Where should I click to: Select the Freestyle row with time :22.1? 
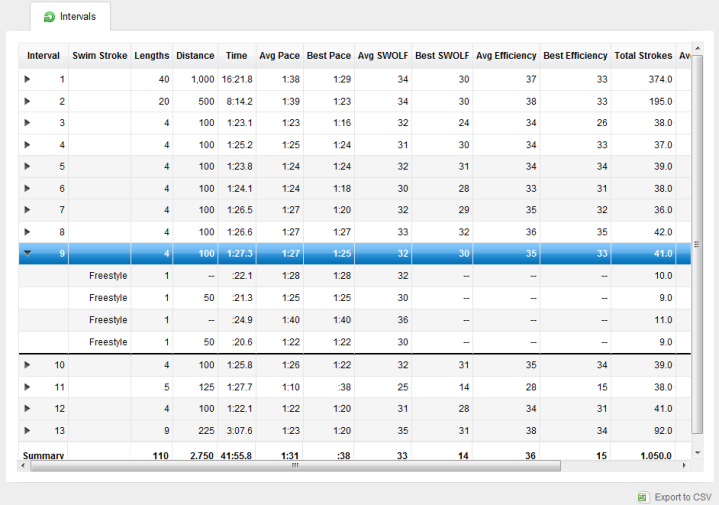point(354,276)
